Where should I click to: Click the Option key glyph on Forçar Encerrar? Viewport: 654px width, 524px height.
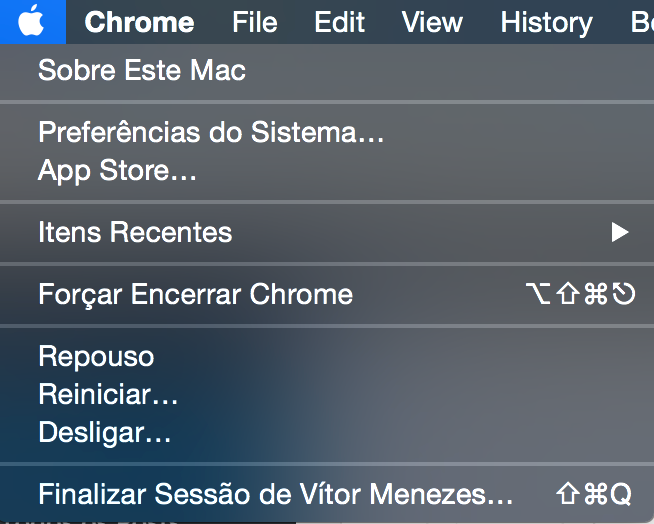point(538,295)
